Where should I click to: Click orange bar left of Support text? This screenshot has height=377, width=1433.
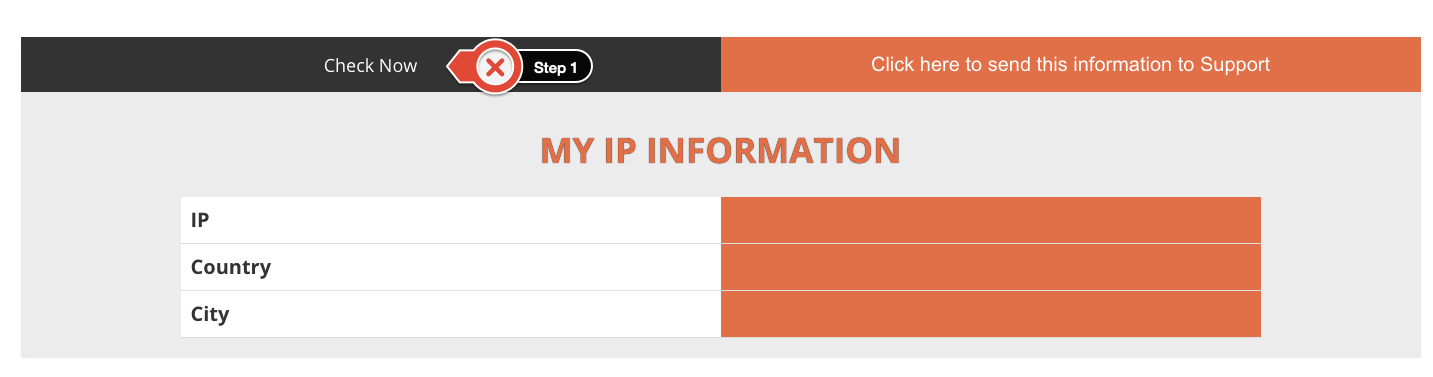click(795, 64)
